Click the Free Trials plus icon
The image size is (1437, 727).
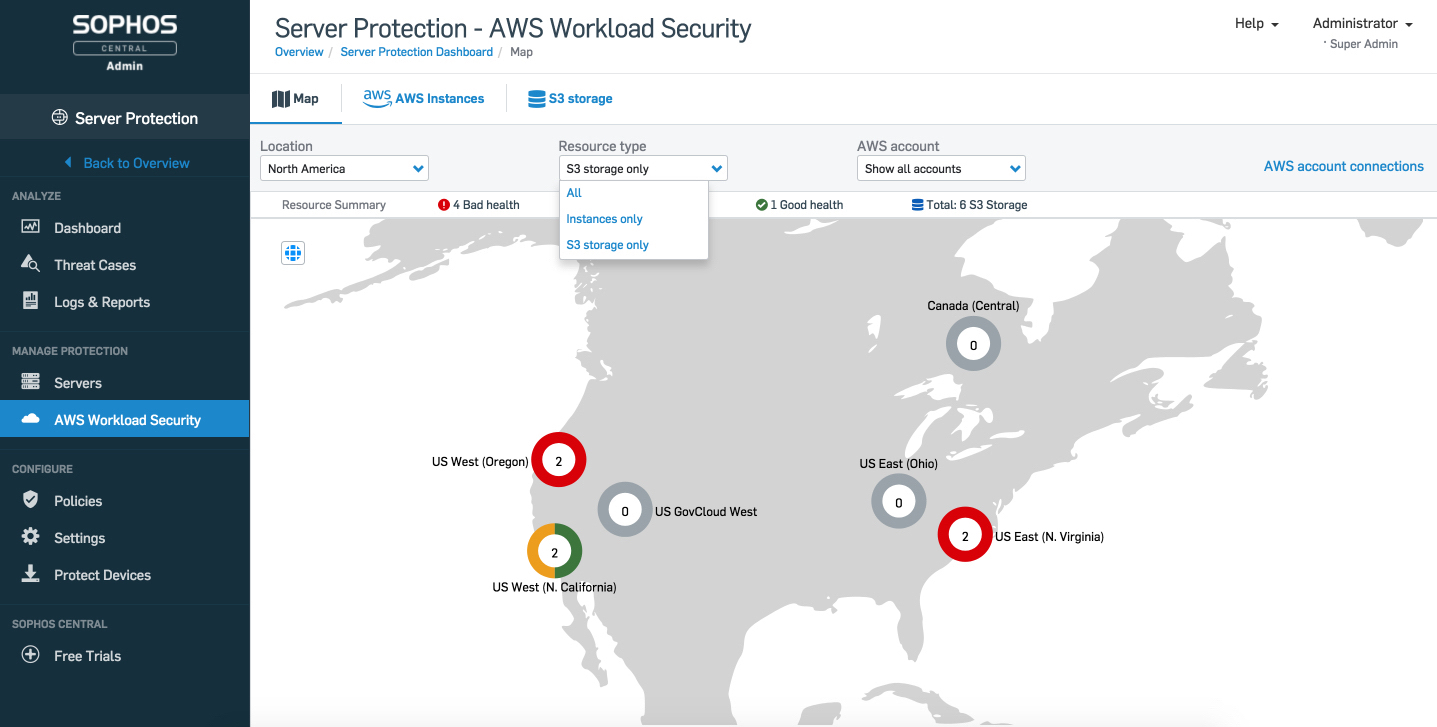click(31, 655)
